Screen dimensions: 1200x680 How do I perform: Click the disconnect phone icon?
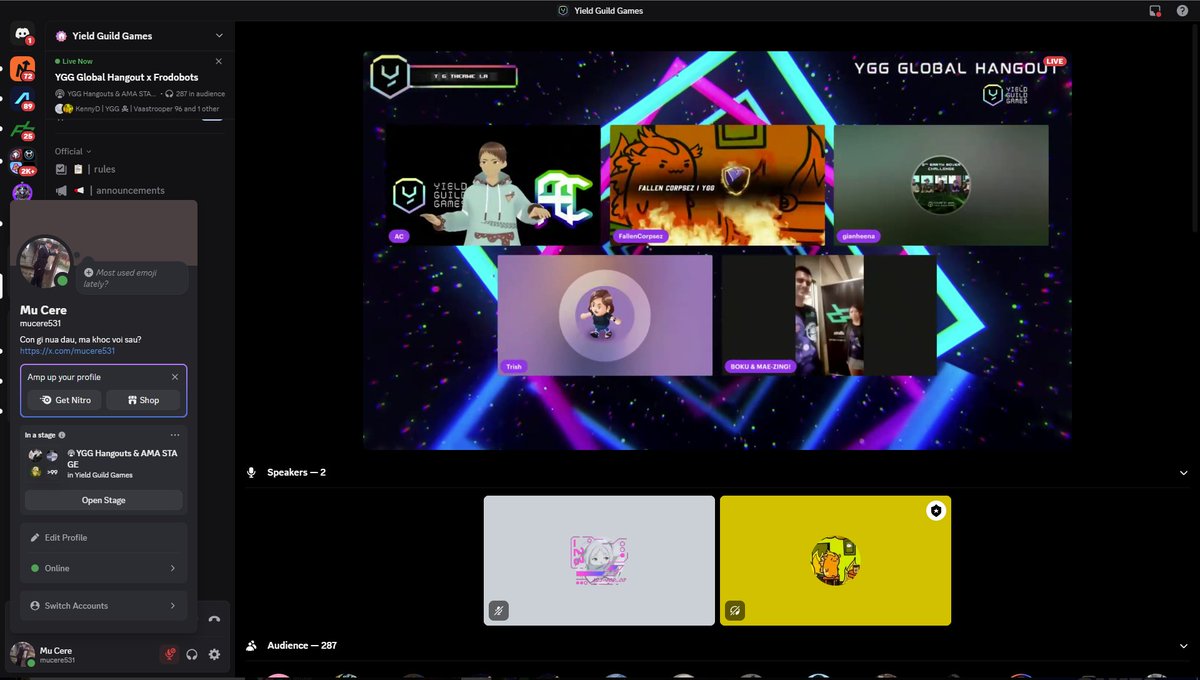click(x=214, y=619)
